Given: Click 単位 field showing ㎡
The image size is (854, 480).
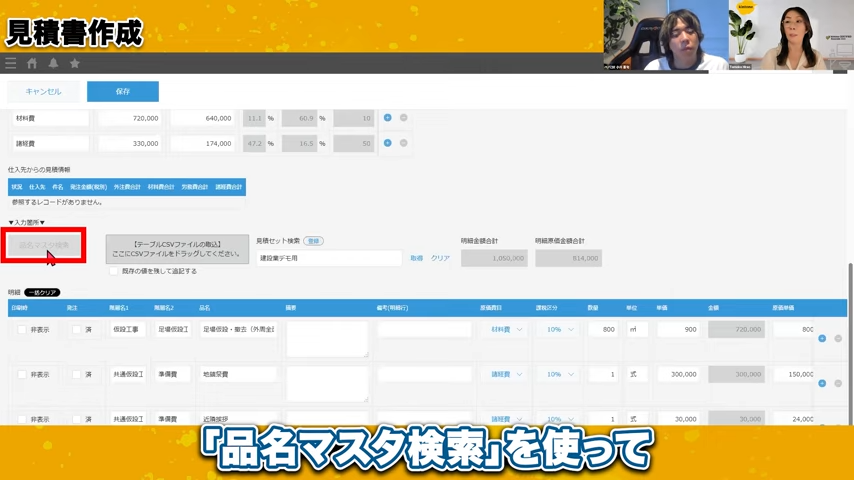Looking at the screenshot, I should [637, 330].
